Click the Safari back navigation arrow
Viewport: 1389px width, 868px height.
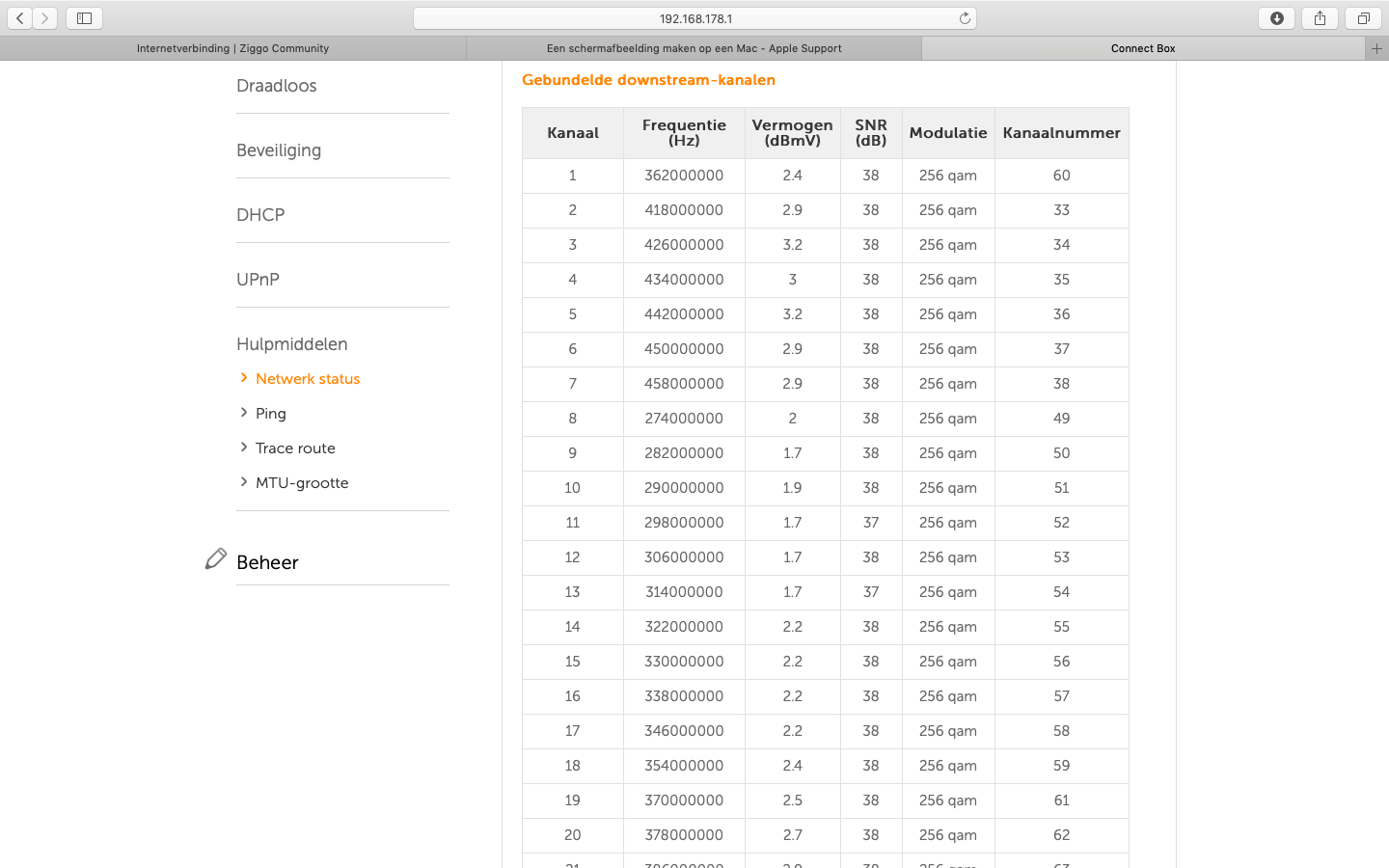pos(20,18)
